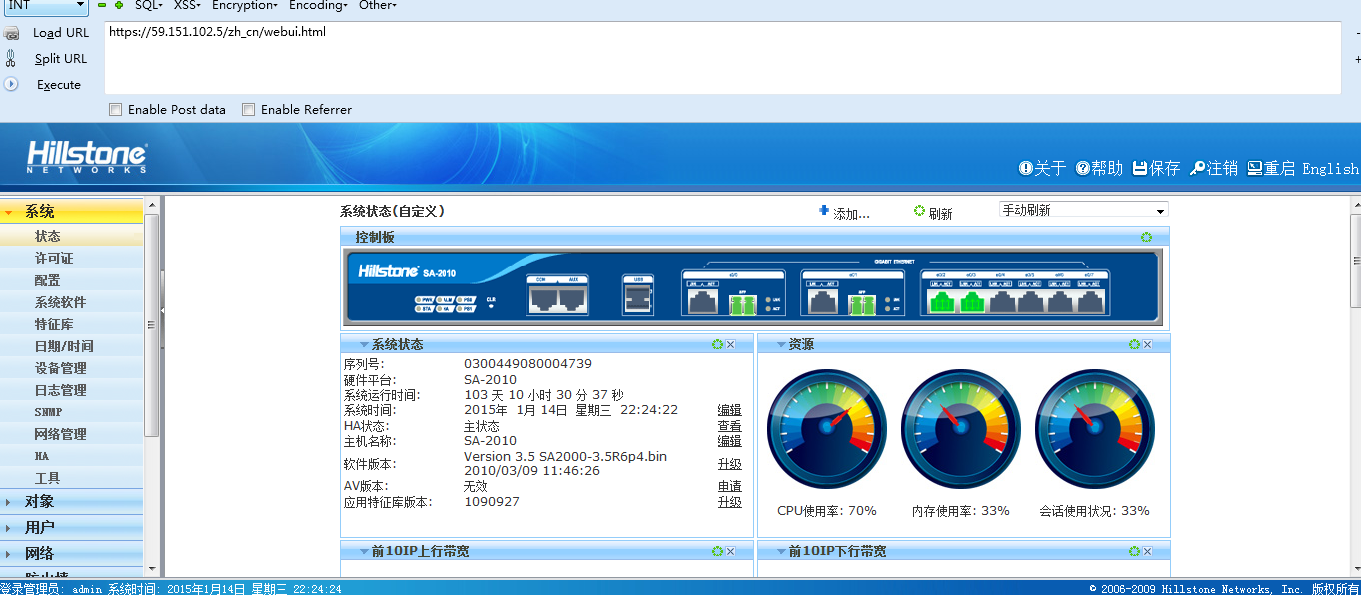Image resolution: width=1361 pixels, height=595 pixels.
Task: Click 查看 link for HA状态
Action: (x=729, y=426)
